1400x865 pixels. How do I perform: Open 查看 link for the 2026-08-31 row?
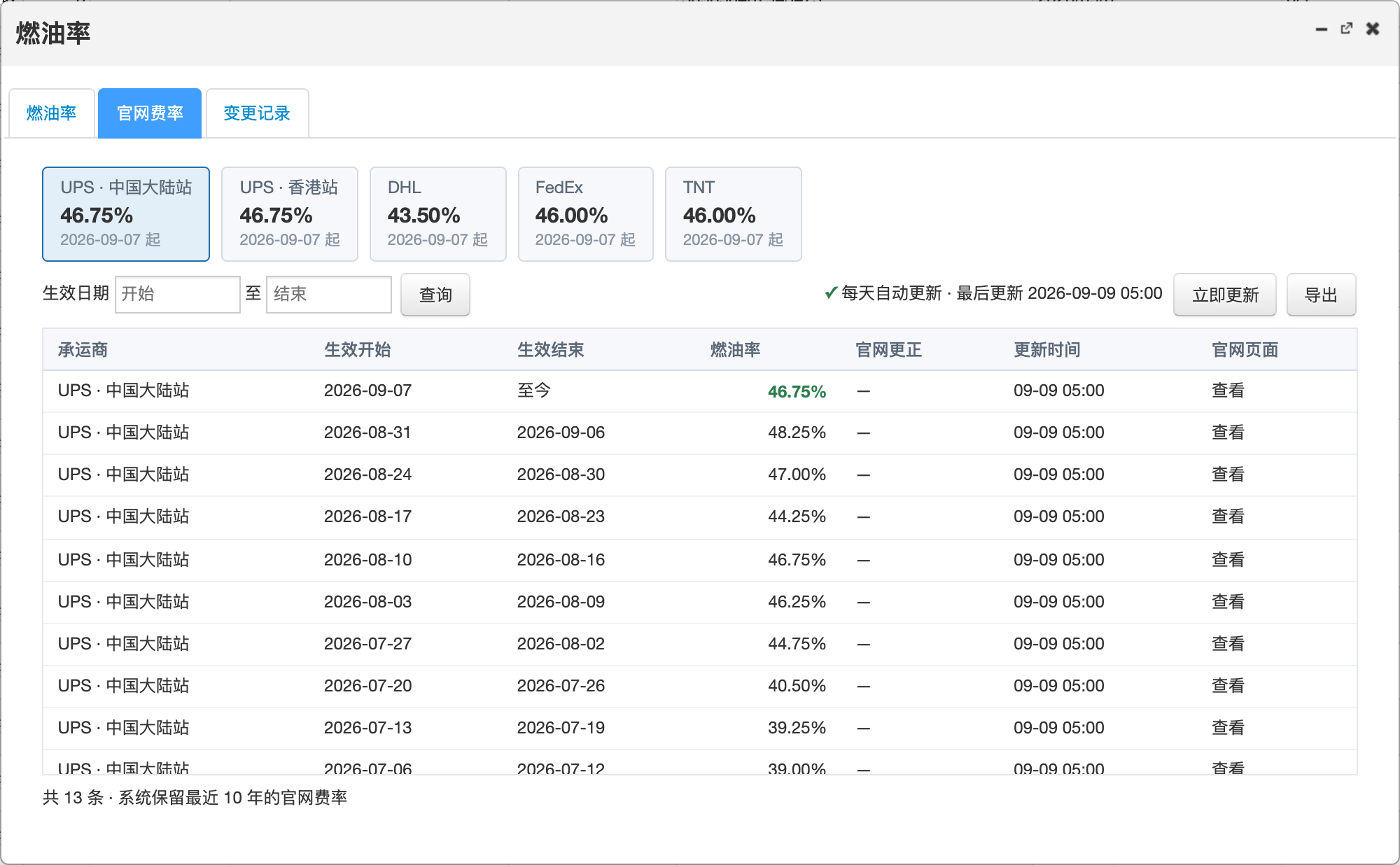click(x=1228, y=432)
